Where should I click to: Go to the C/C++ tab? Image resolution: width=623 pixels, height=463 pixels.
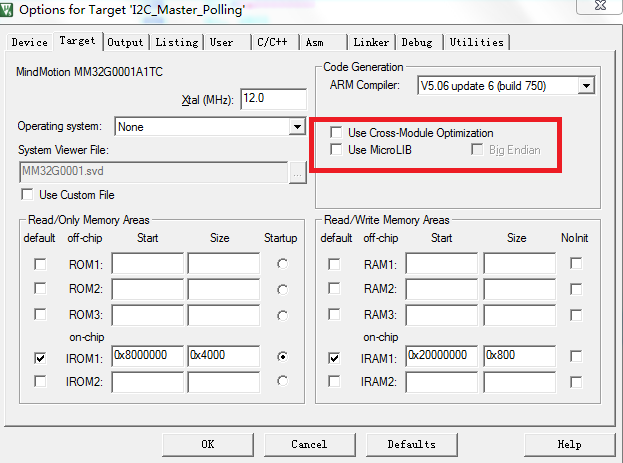click(273, 42)
